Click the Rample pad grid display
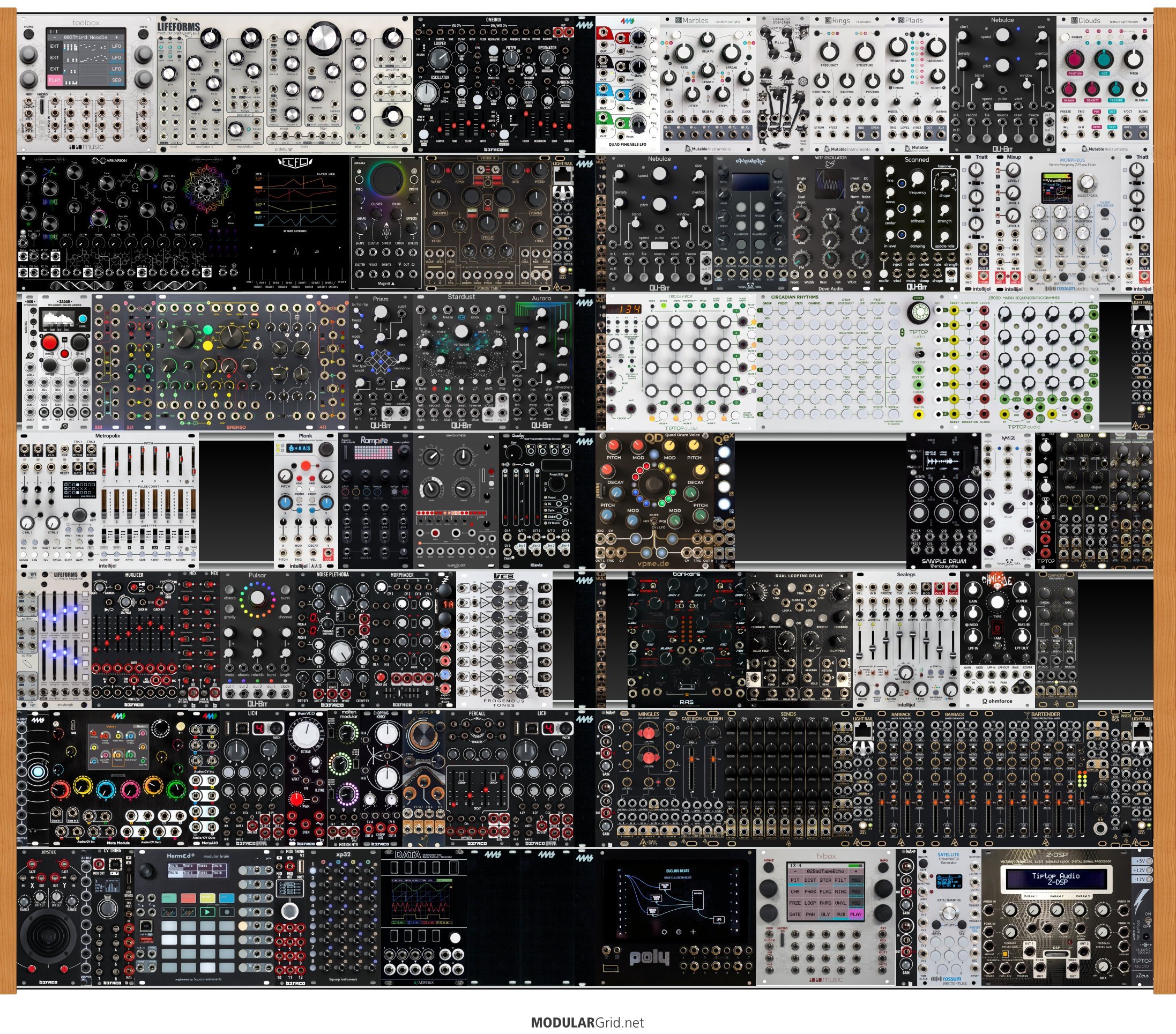Viewport: 1176px width, 1034px height. point(374,452)
